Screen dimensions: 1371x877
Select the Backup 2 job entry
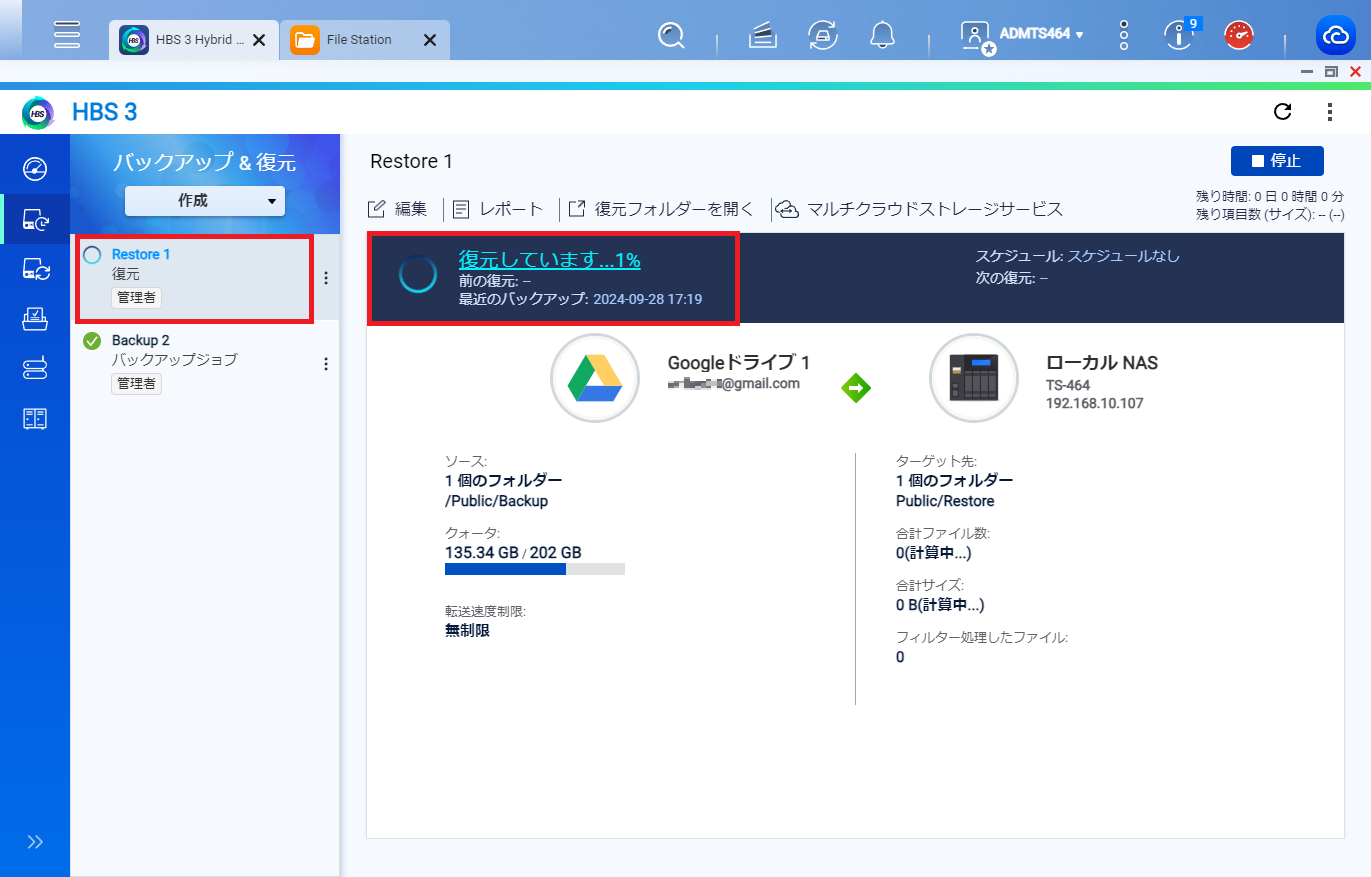click(x=205, y=363)
